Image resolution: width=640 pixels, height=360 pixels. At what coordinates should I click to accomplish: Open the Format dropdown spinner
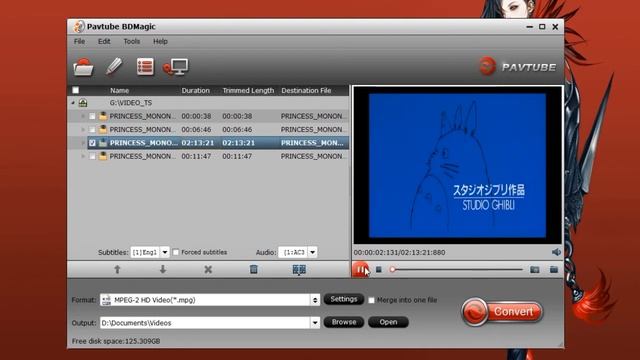click(315, 300)
